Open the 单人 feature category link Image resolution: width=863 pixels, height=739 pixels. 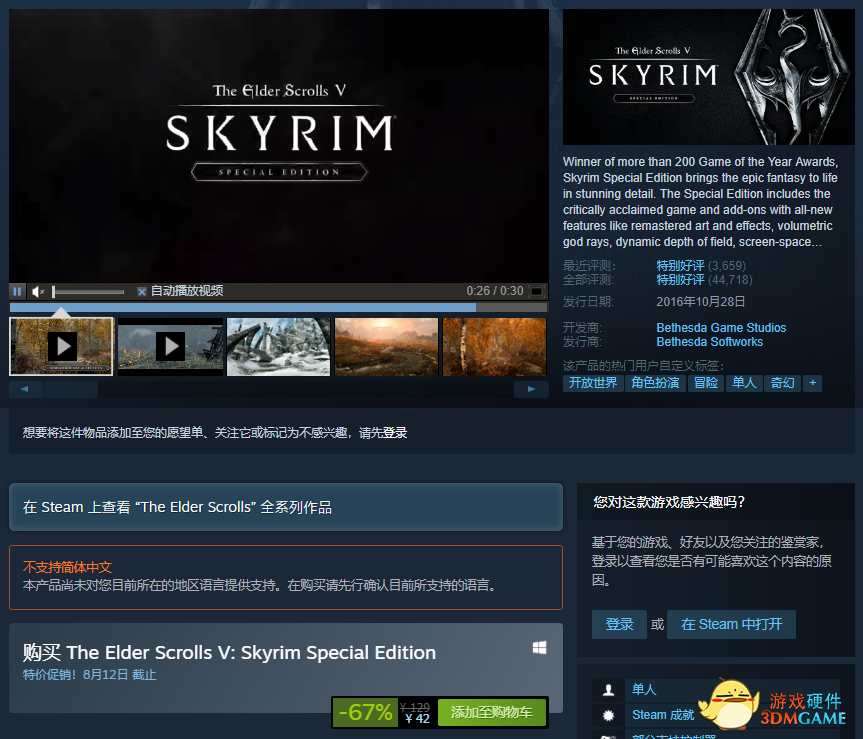pos(644,689)
